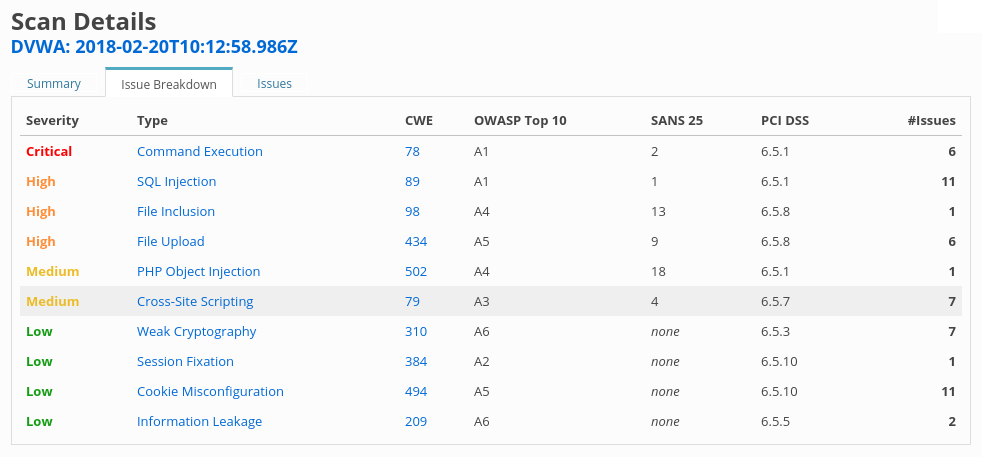The image size is (982, 457).
Task: Click the Session Fixation link
Action: (185, 362)
